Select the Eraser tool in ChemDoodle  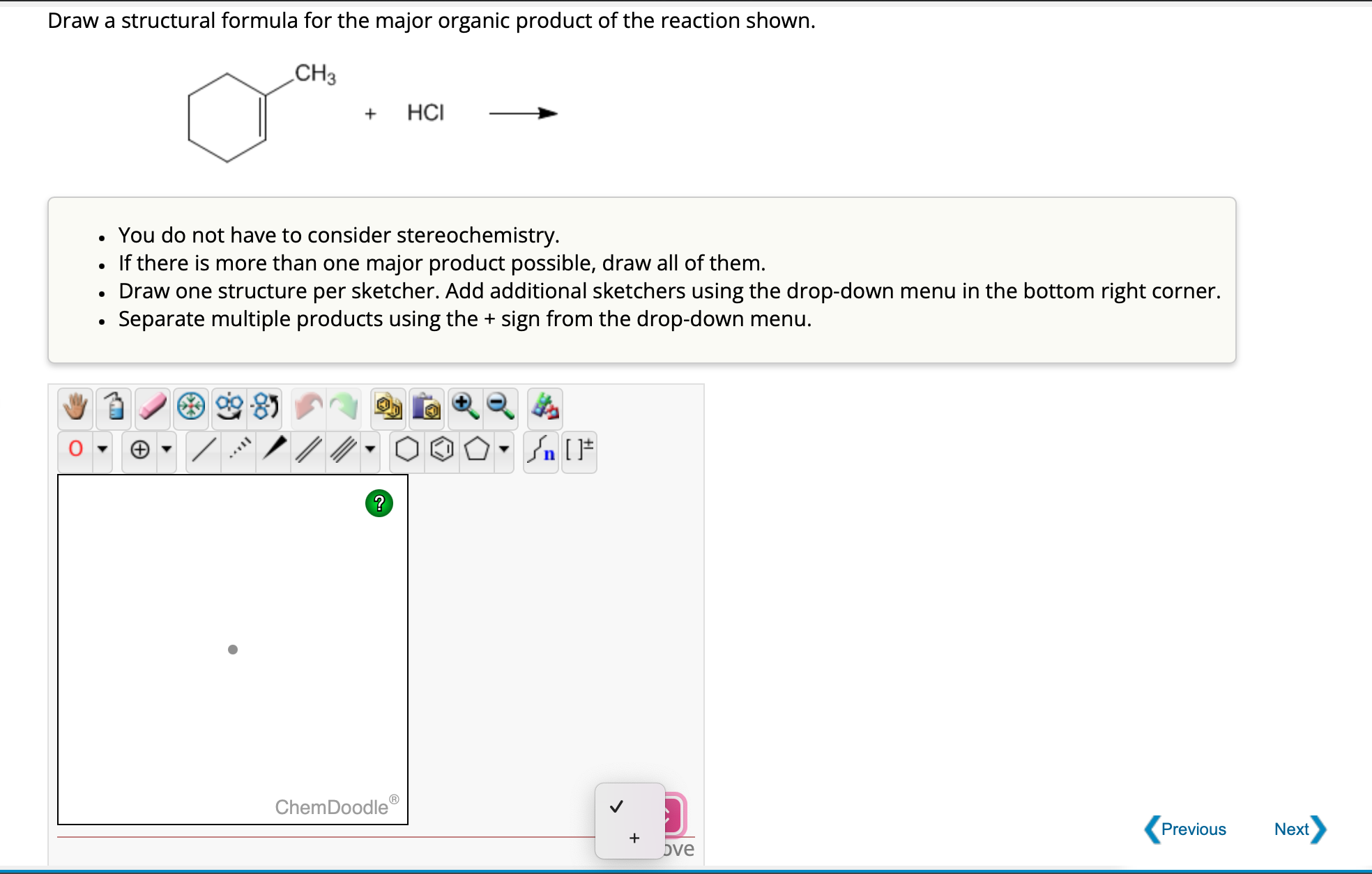[153, 409]
